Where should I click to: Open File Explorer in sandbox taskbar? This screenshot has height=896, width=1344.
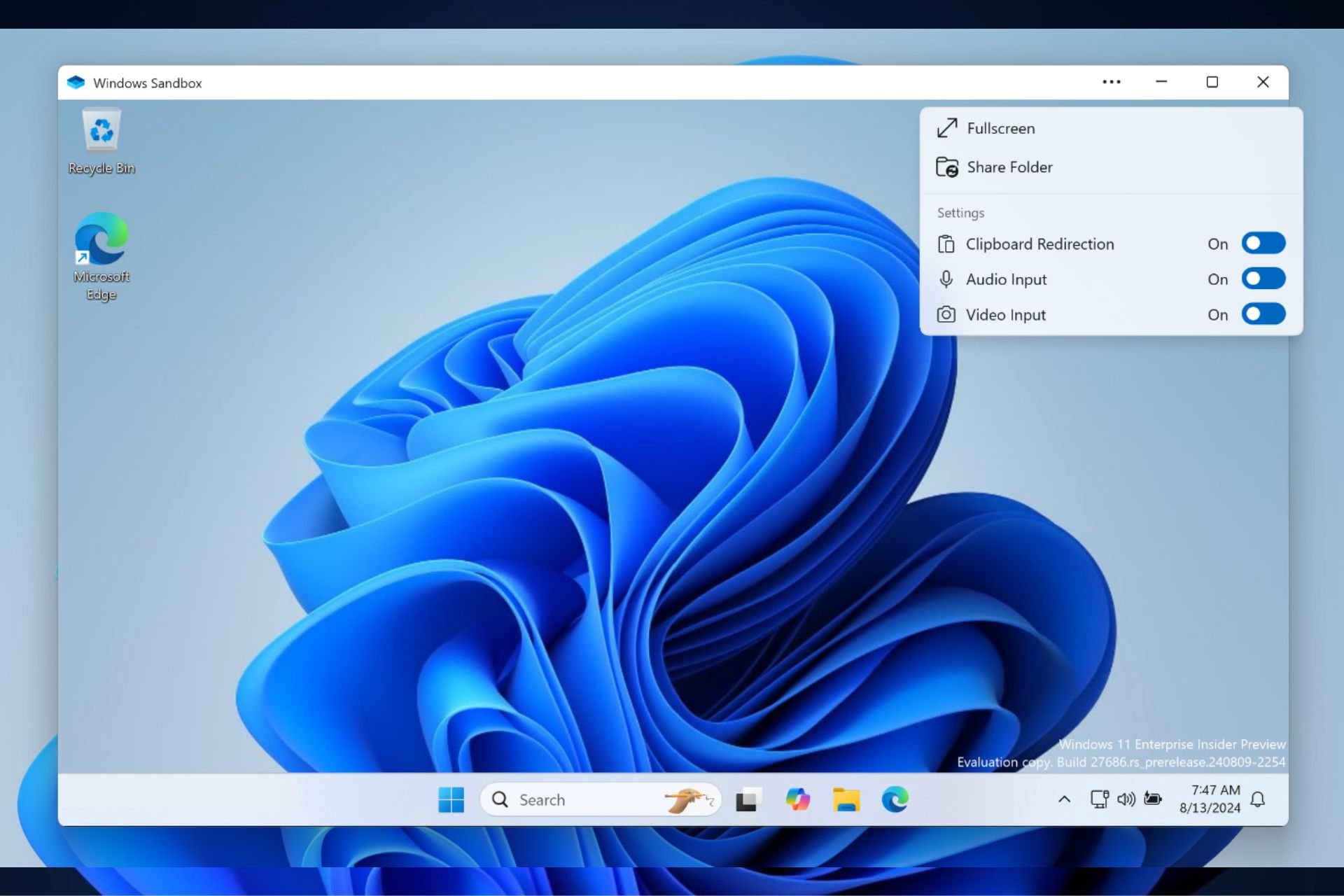pyautogui.click(x=846, y=799)
